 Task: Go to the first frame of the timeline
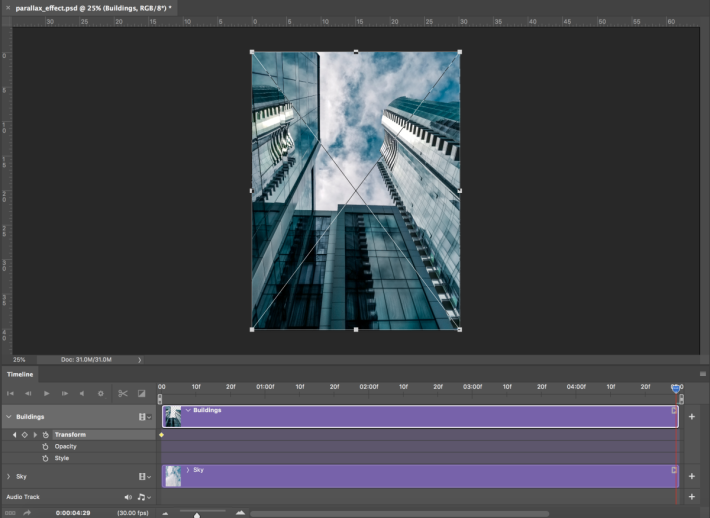coord(10,393)
